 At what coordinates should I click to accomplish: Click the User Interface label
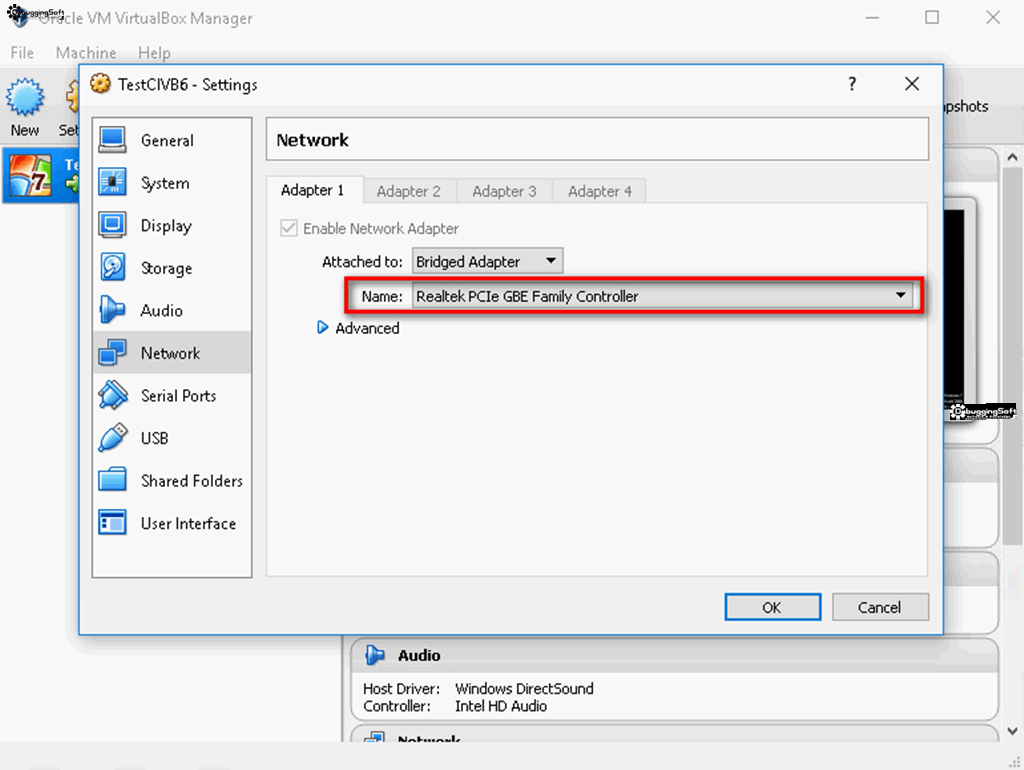pyautogui.click(x=189, y=523)
